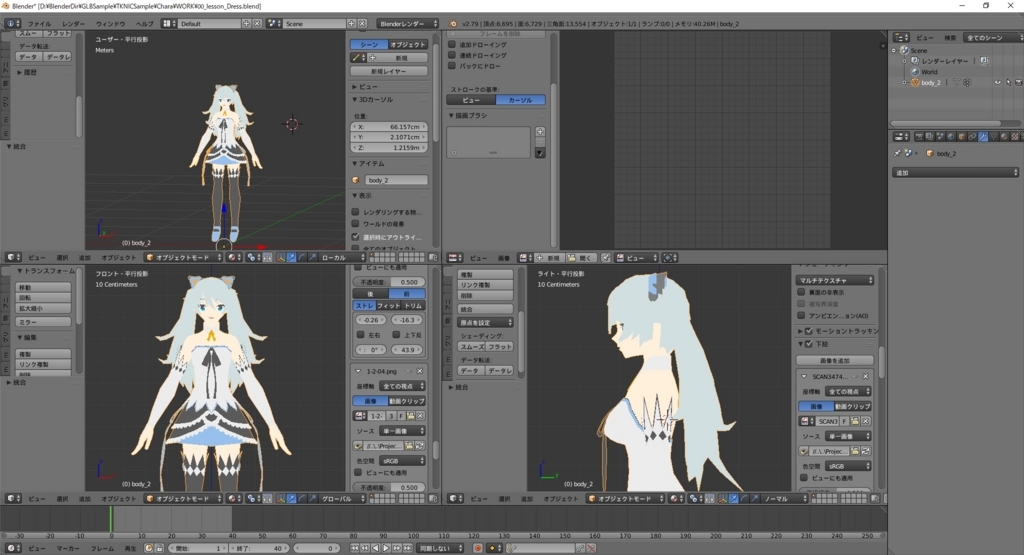Add new brush with plus in 描画ブラシ panel
Viewport: 1024px width, 555px height.
point(540,132)
